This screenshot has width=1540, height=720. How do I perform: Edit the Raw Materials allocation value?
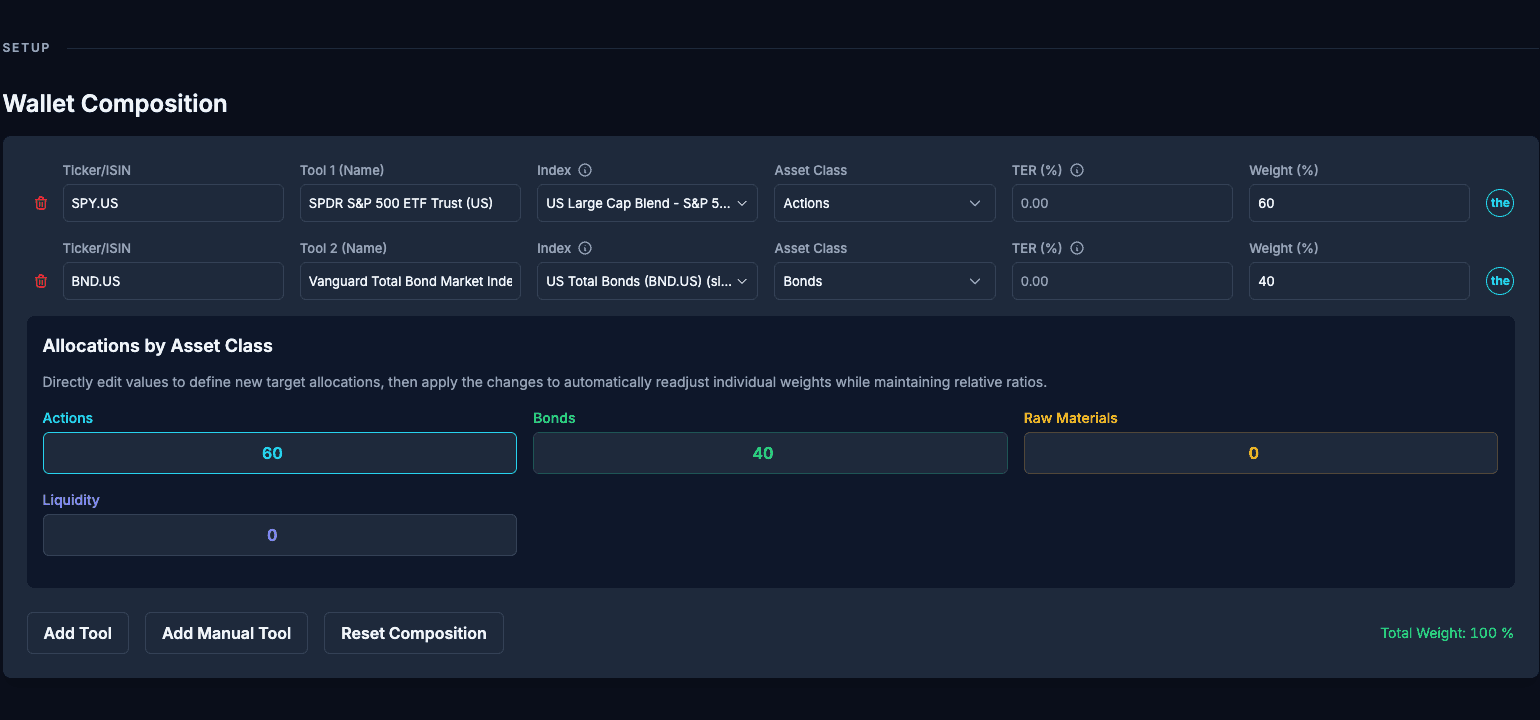1261,453
